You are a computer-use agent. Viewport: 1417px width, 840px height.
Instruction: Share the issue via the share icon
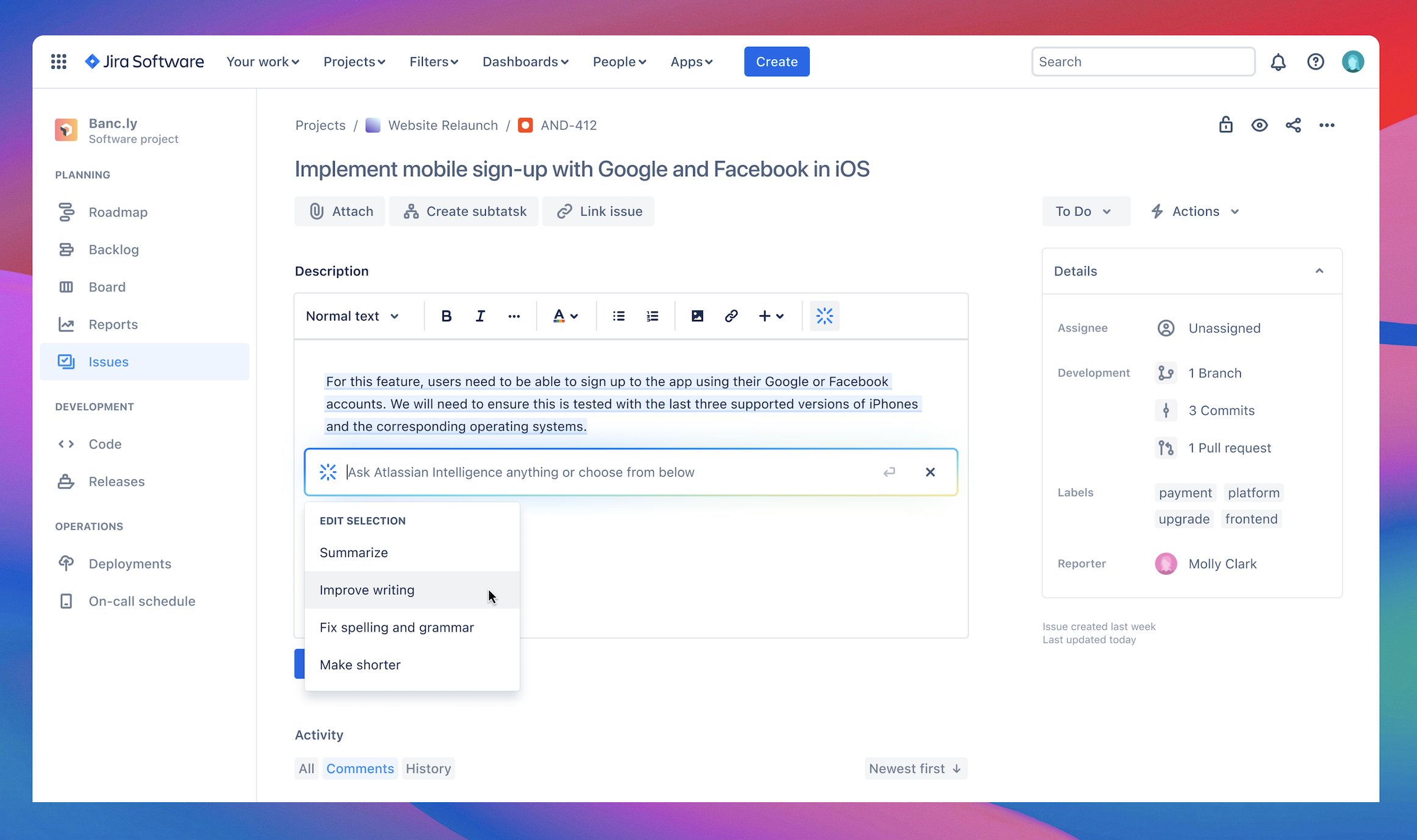click(x=1293, y=125)
